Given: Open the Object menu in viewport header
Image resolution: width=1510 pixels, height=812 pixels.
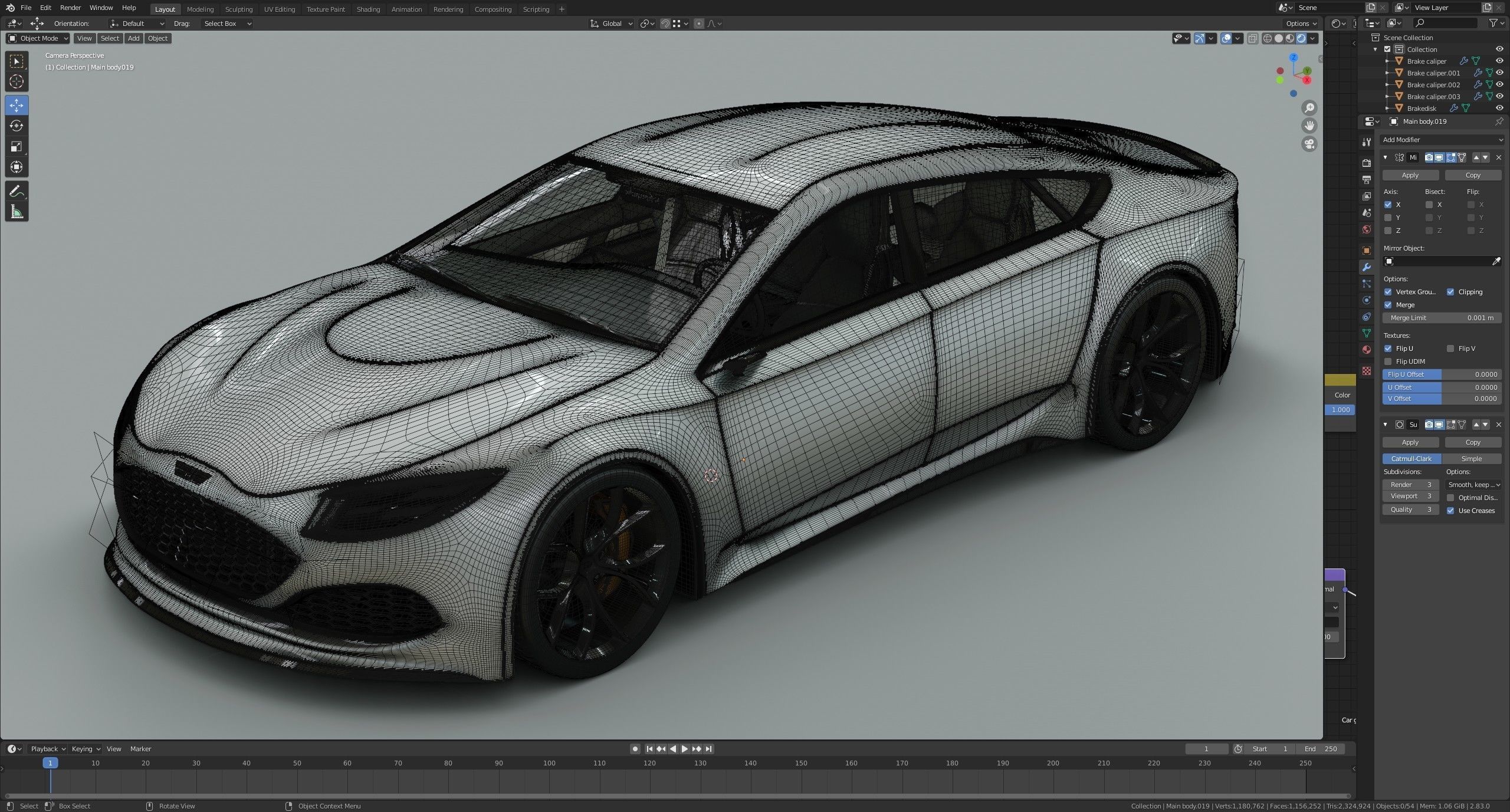Looking at the screenshot, I should click(x=157, y=38).
